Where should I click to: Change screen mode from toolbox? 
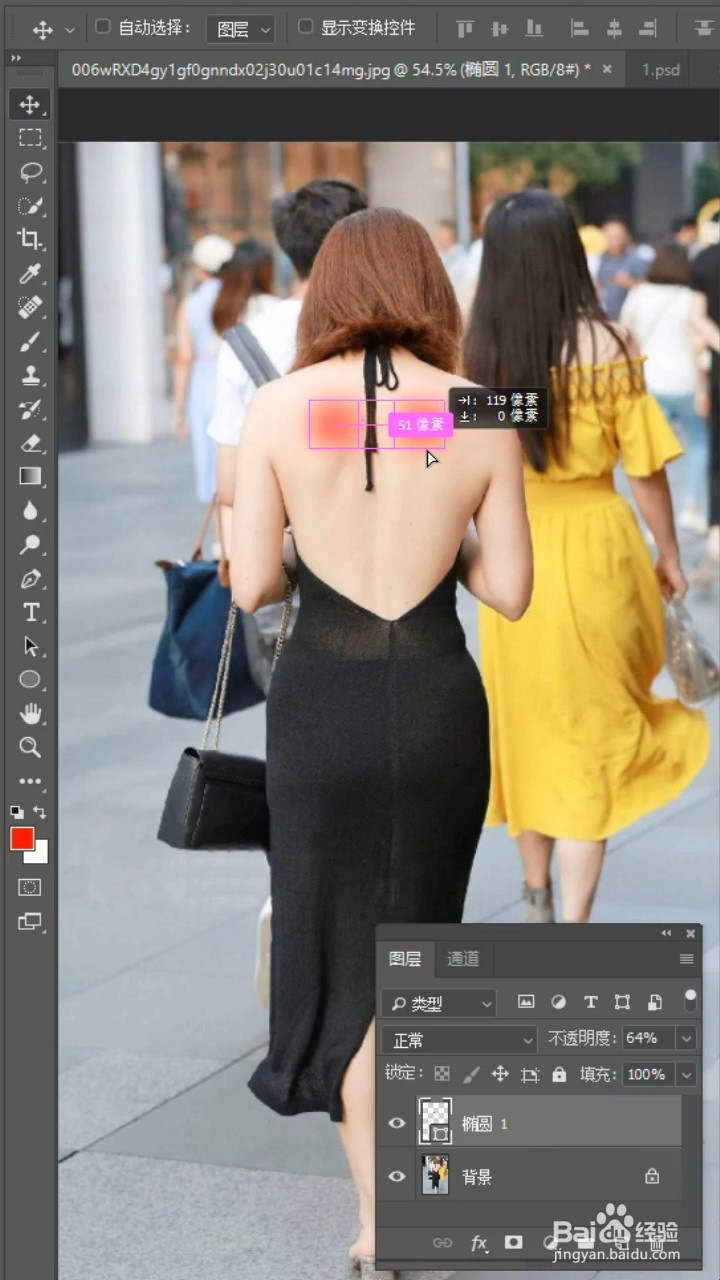pos(30,921)
